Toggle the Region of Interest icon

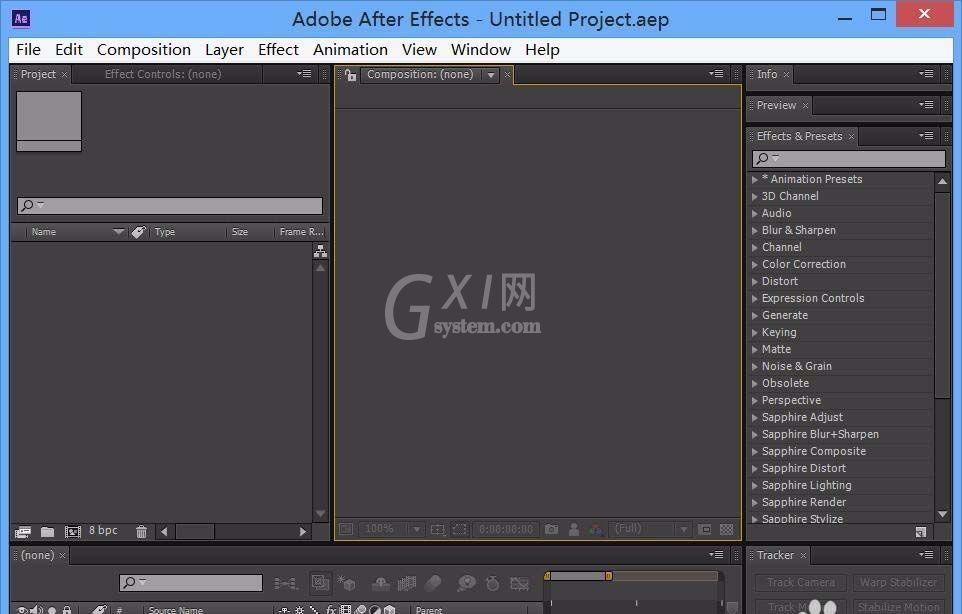tap(460, 529)
